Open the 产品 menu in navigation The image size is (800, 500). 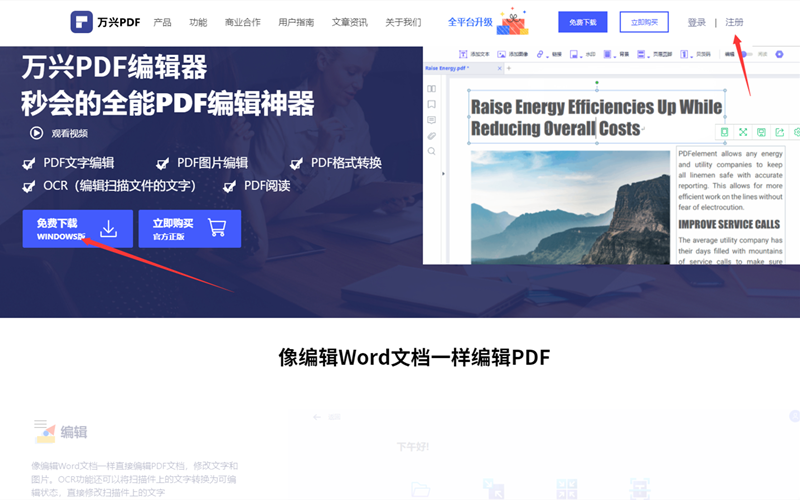click(162, 22)
